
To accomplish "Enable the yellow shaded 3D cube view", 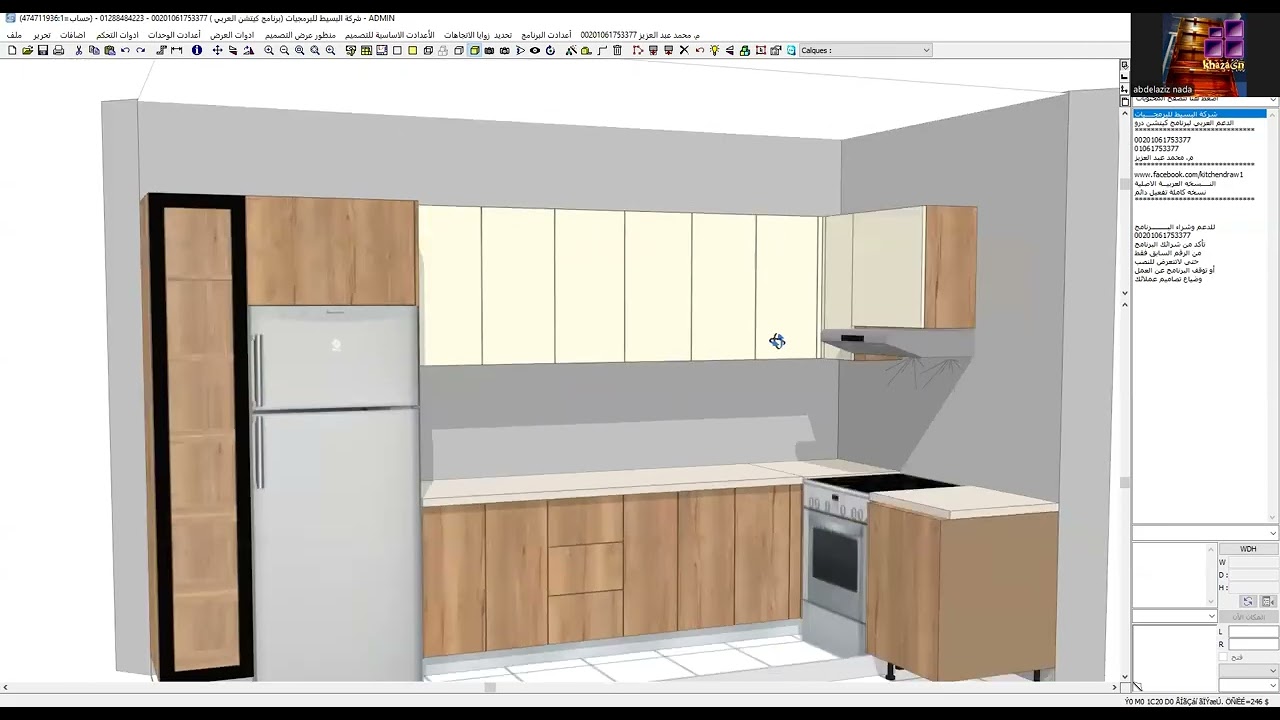I will pyautogui.click(x=475, y=50).
